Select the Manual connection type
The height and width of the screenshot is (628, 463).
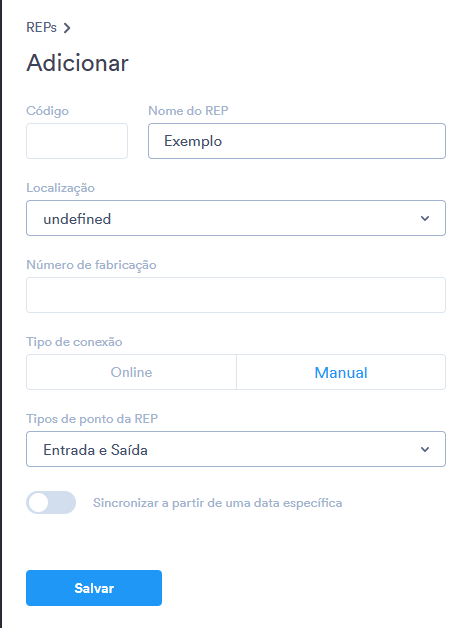tap(341, 372)
